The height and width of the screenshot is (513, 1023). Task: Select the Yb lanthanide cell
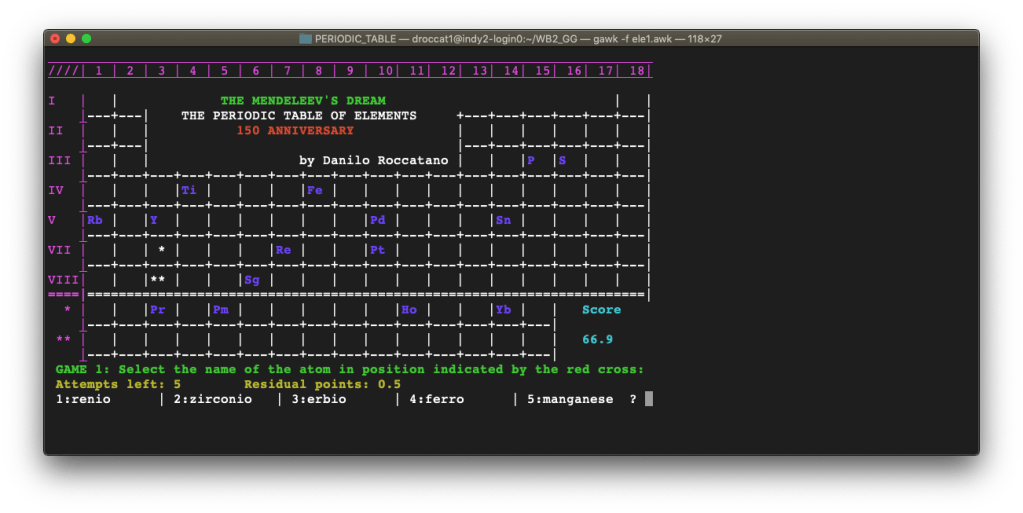(503, 310)
